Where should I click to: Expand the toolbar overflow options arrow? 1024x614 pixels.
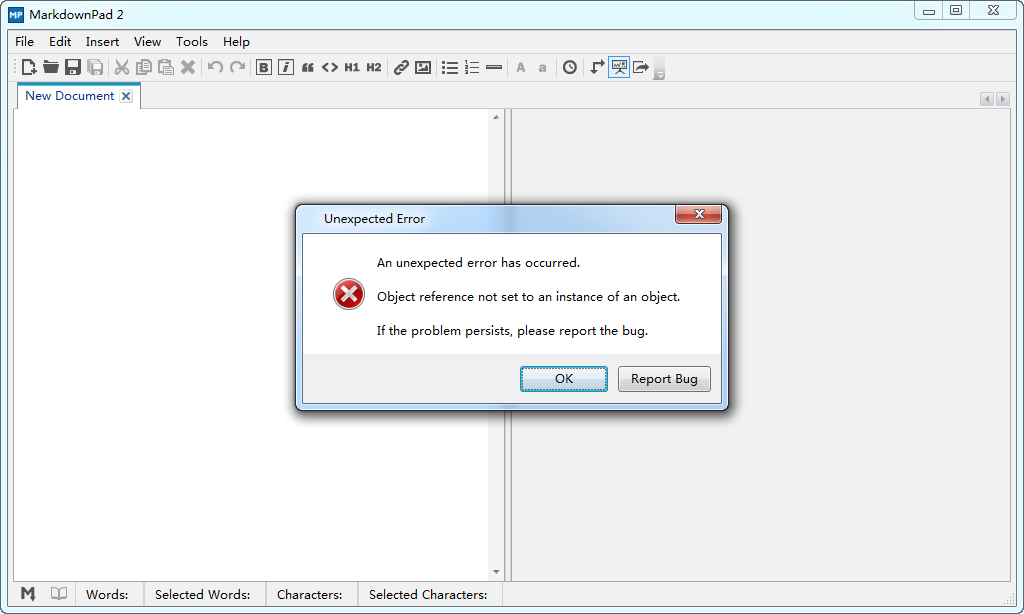[x=659, y=72]
